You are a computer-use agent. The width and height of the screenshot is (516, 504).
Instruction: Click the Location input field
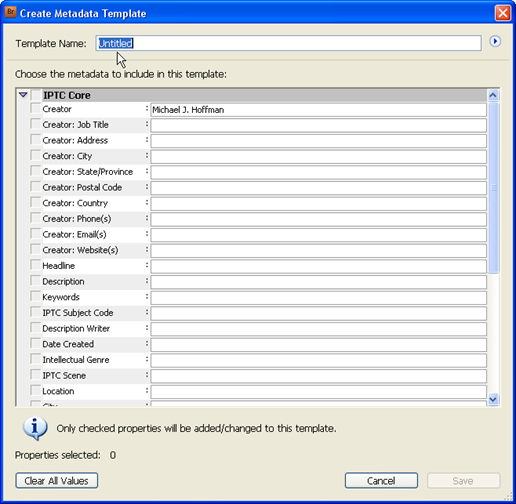coord(318,392)
